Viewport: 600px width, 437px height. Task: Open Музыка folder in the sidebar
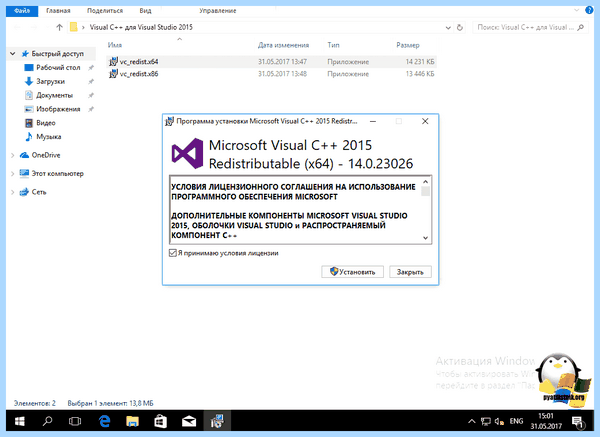coord(49,137)
